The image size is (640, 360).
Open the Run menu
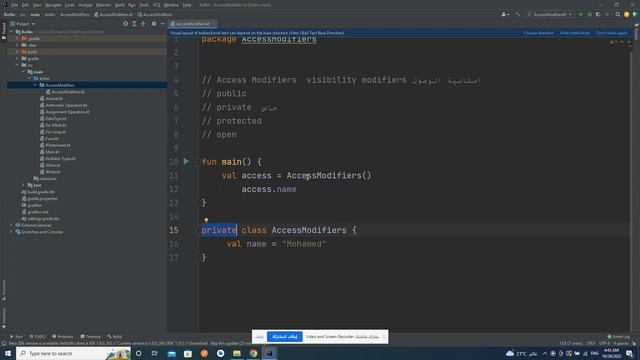[x=131, y=5]
